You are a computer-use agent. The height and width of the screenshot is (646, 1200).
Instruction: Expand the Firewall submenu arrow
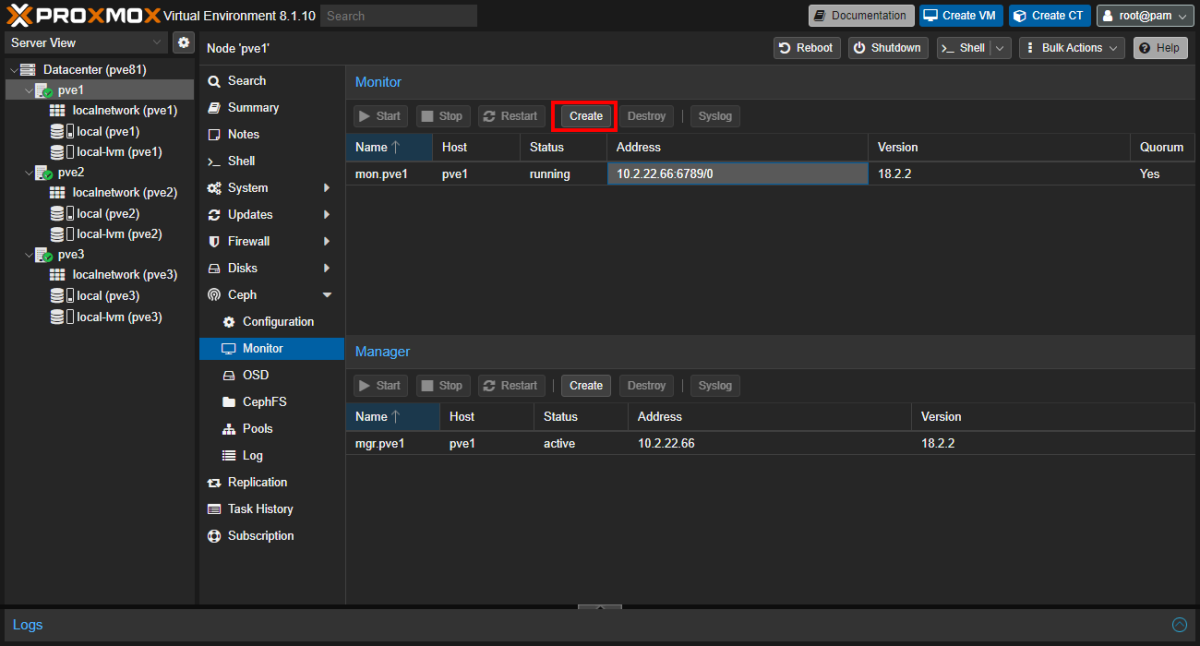tap(327, 241)
